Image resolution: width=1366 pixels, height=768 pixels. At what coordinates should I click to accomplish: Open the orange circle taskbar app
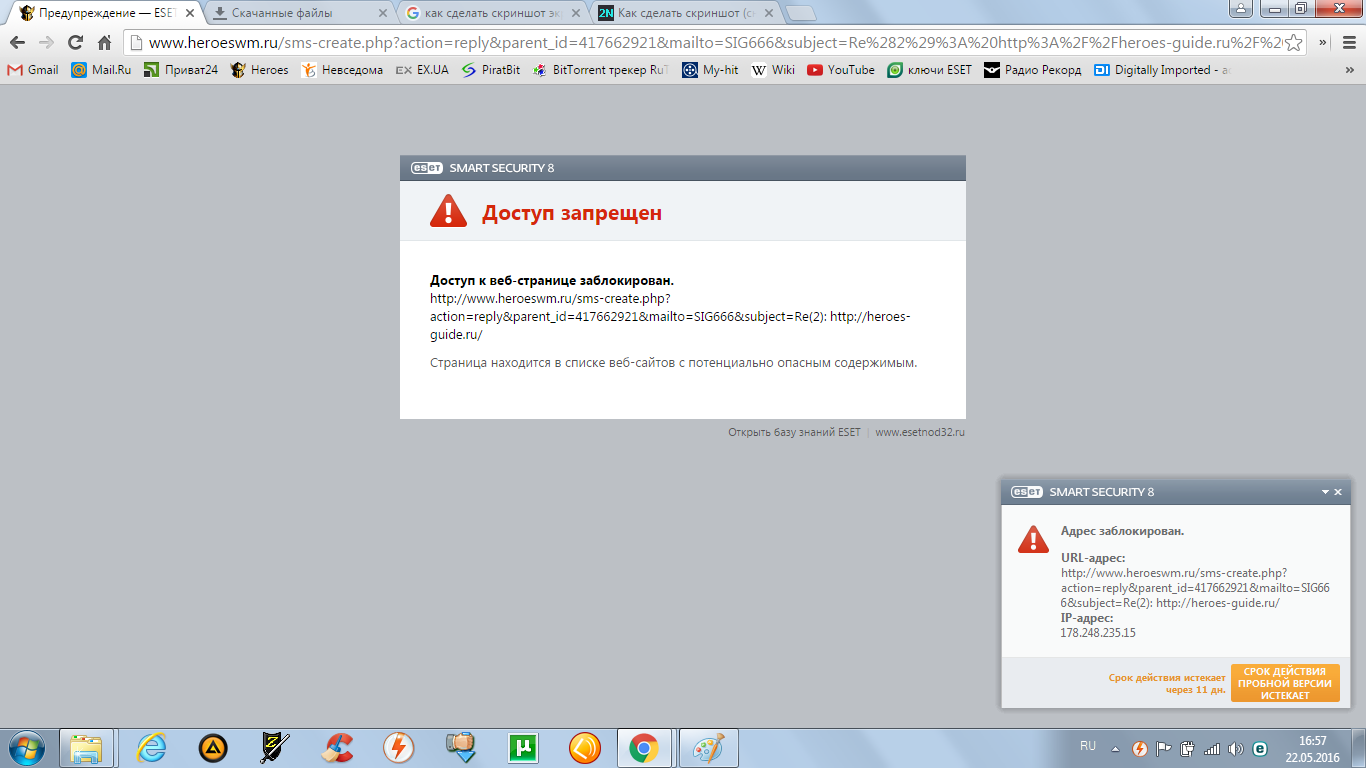pyautogui.click(x=585, y=747)
